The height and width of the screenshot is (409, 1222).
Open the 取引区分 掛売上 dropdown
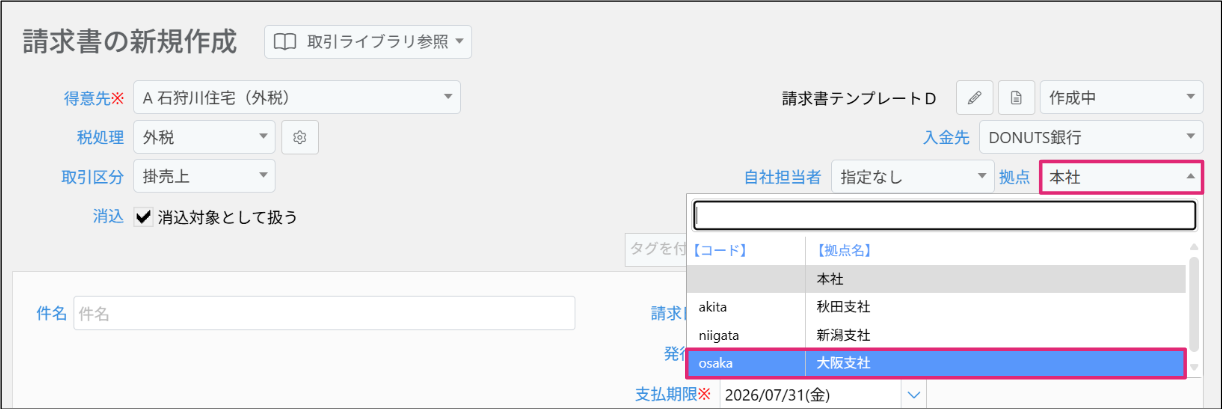204,176
